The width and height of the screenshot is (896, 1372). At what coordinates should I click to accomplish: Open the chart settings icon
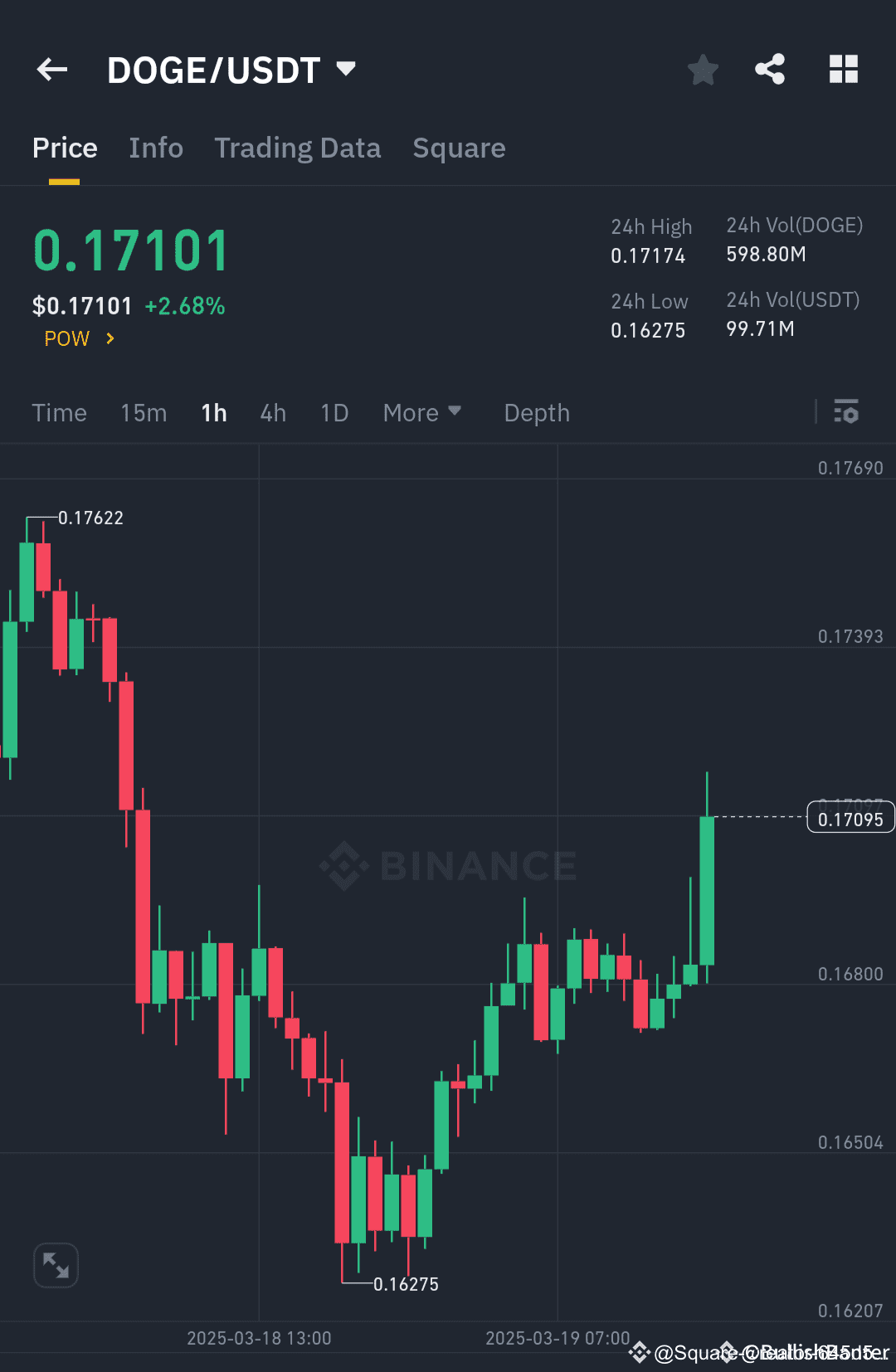pyautogui.click(x=846, y=412)
